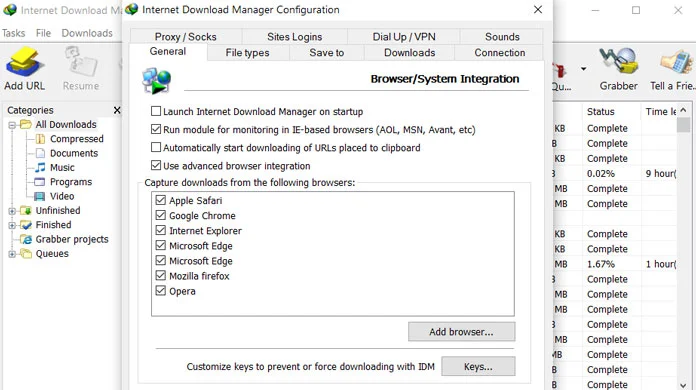Viewport: 696px width, 390px height.
Task: Open the Grabber tool icon
Action: coord(618,61)
